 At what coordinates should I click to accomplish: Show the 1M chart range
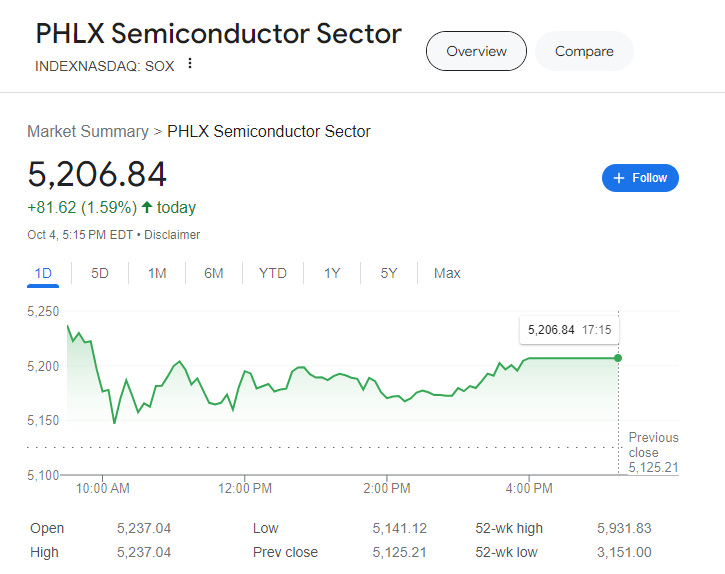point(157,273)
